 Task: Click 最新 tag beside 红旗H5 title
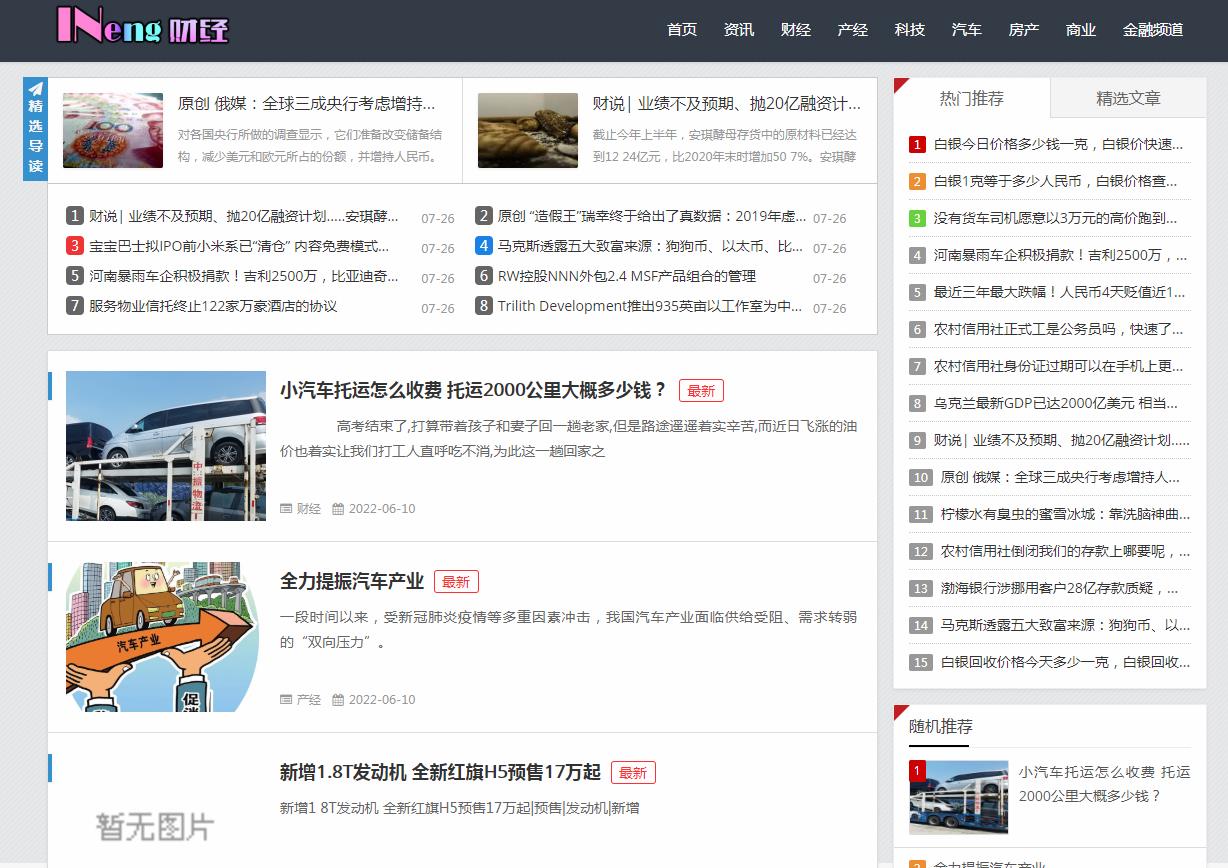633,773
